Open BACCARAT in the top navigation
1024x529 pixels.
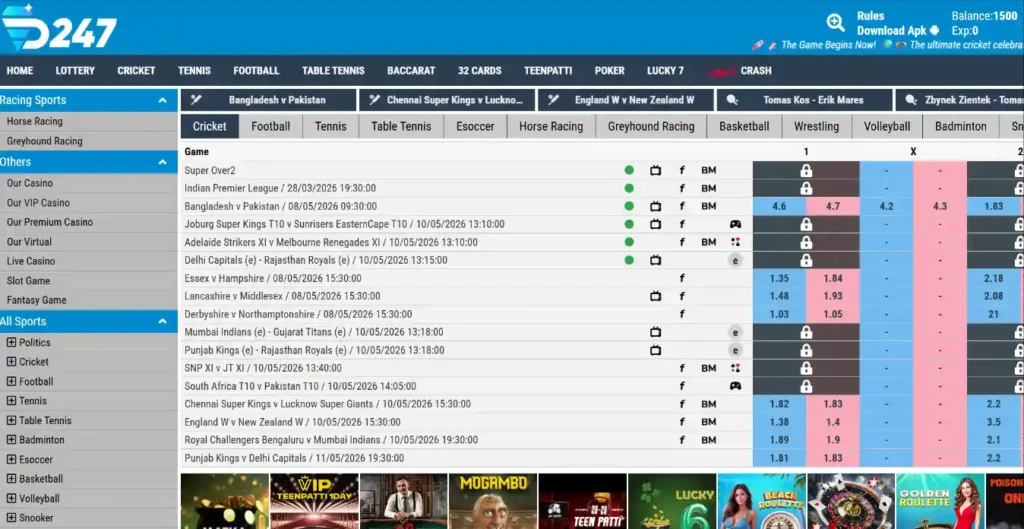click(411, 71)
